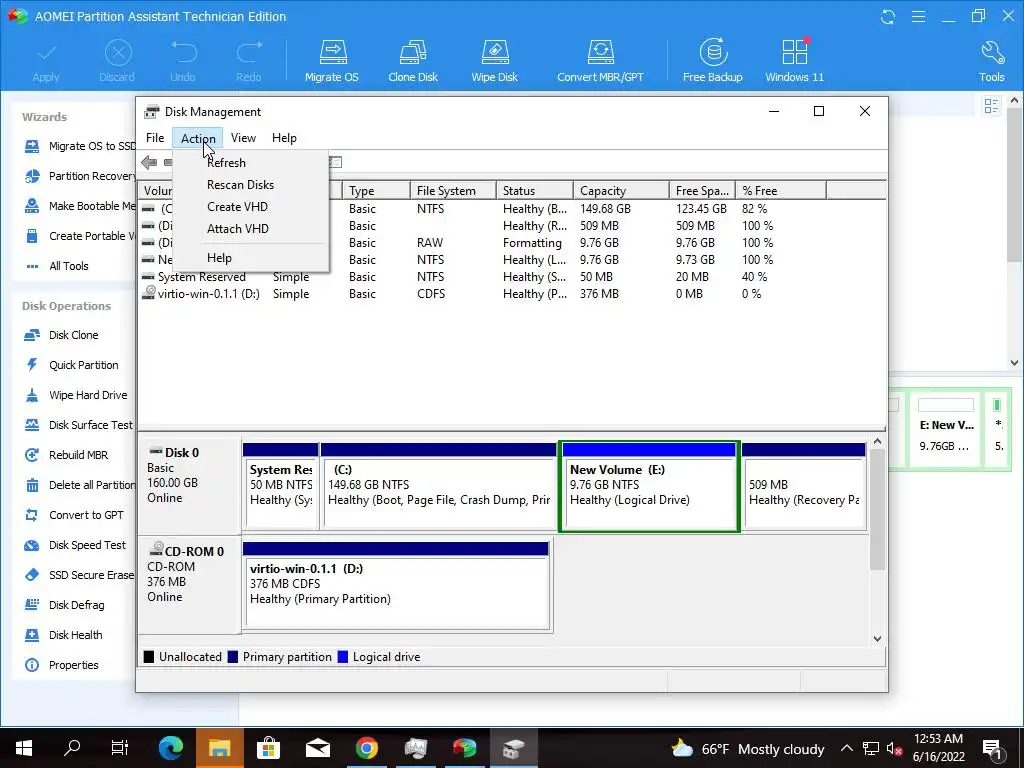This screenshot has width=1024, height=768.
Task: Toggle the AOMEI view mode icon
Action: pyautogui.click(x=991, y=105)
